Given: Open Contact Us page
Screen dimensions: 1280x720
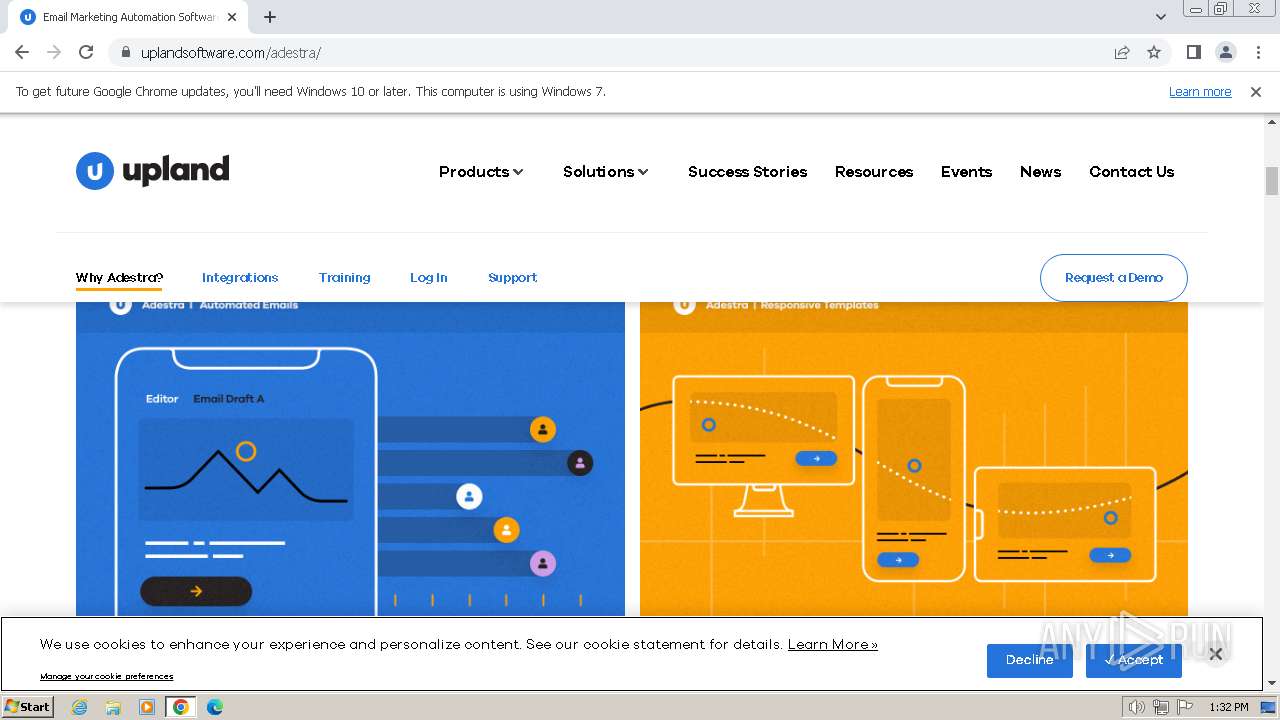Looking at the screenshot, I should pos(1131,172).
